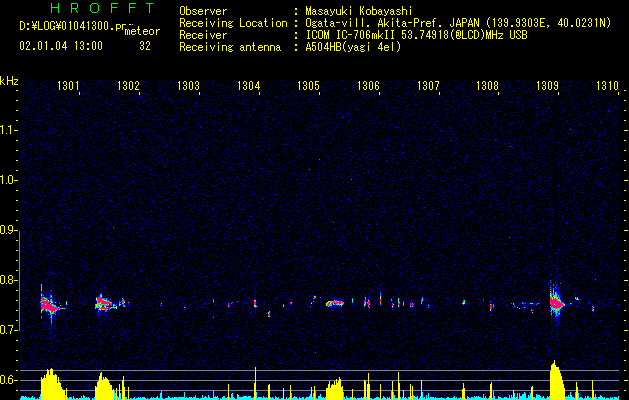
Task: Click the date stamp 02.01.04 13:00
Action: pyautogui.click(x=61, y=46)
